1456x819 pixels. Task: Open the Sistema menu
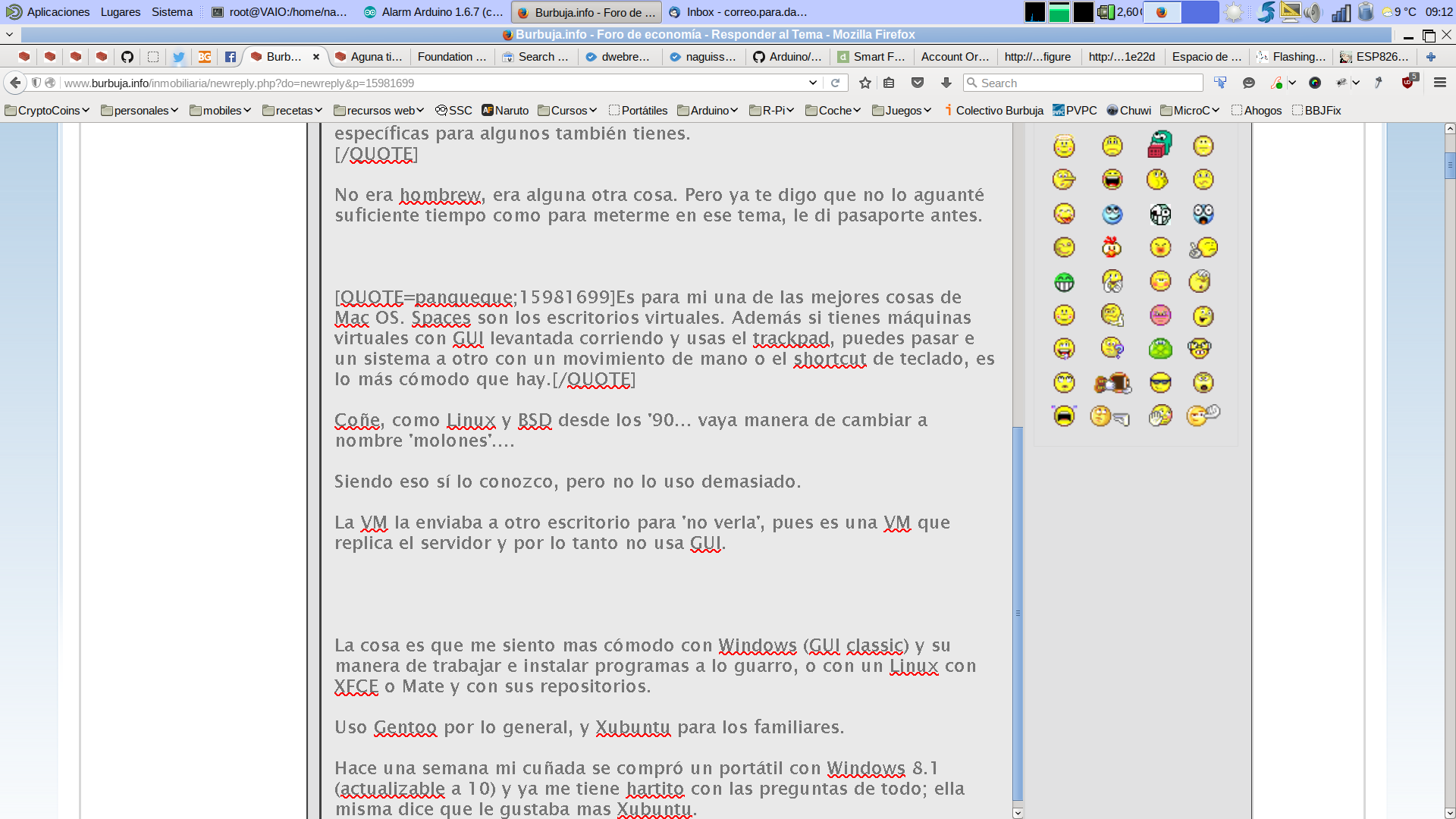(172, 12)
